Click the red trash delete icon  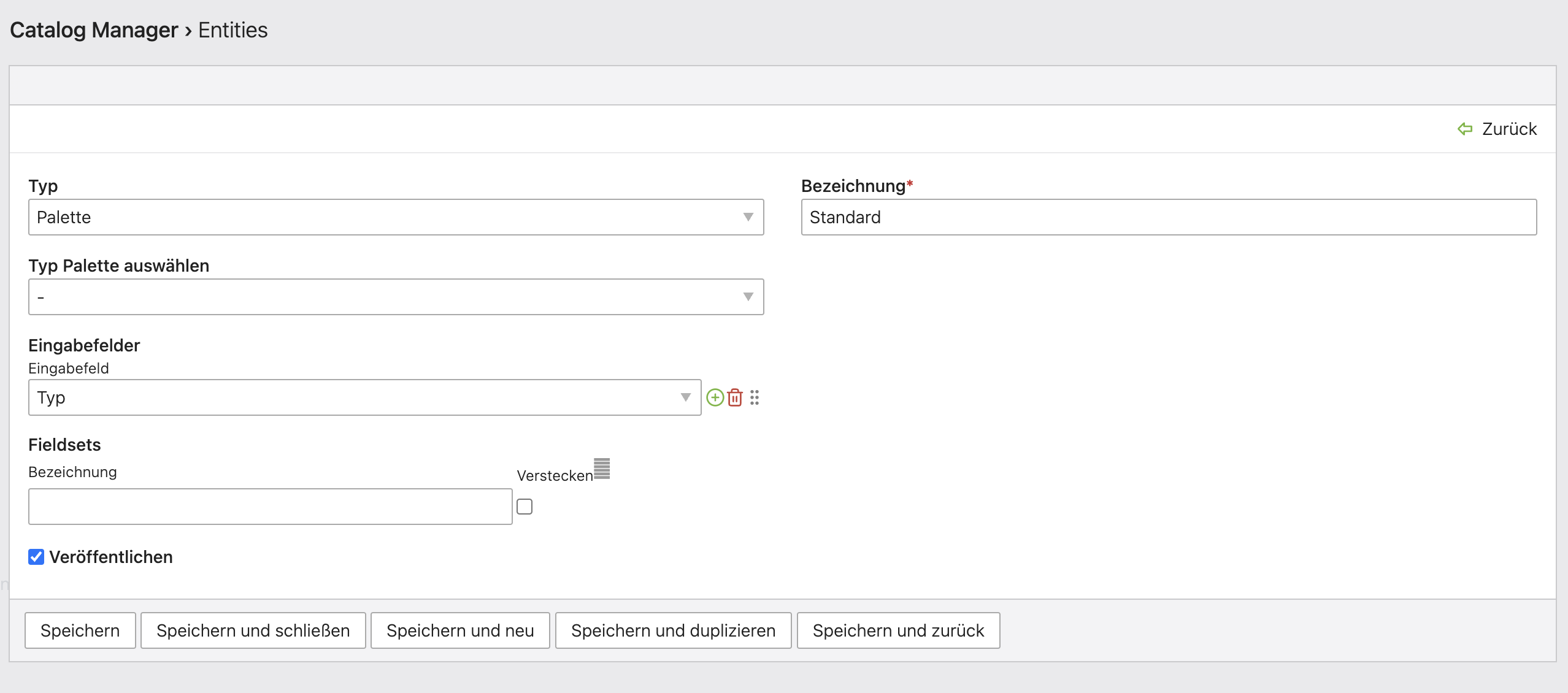pos(735,397)
